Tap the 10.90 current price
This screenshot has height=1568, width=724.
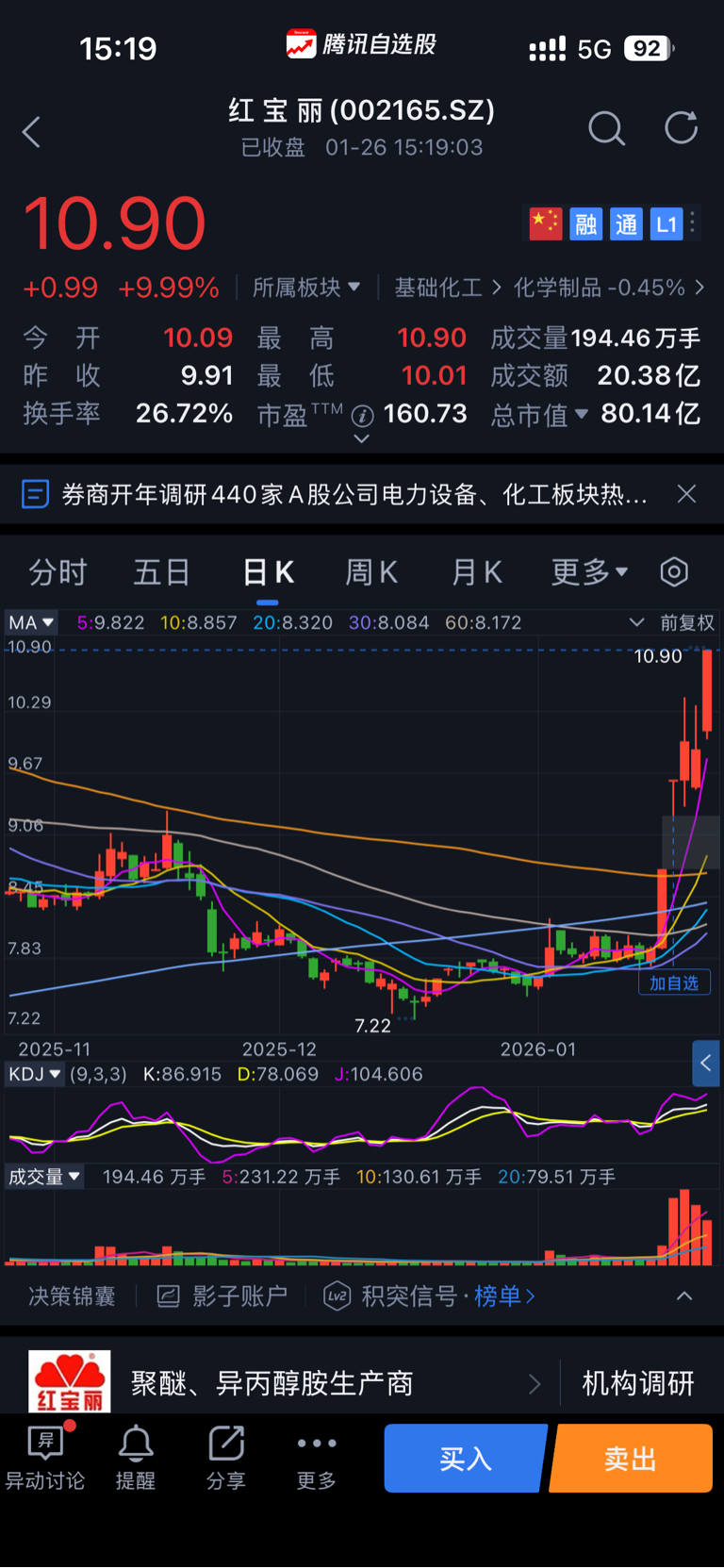coord(114,224)
